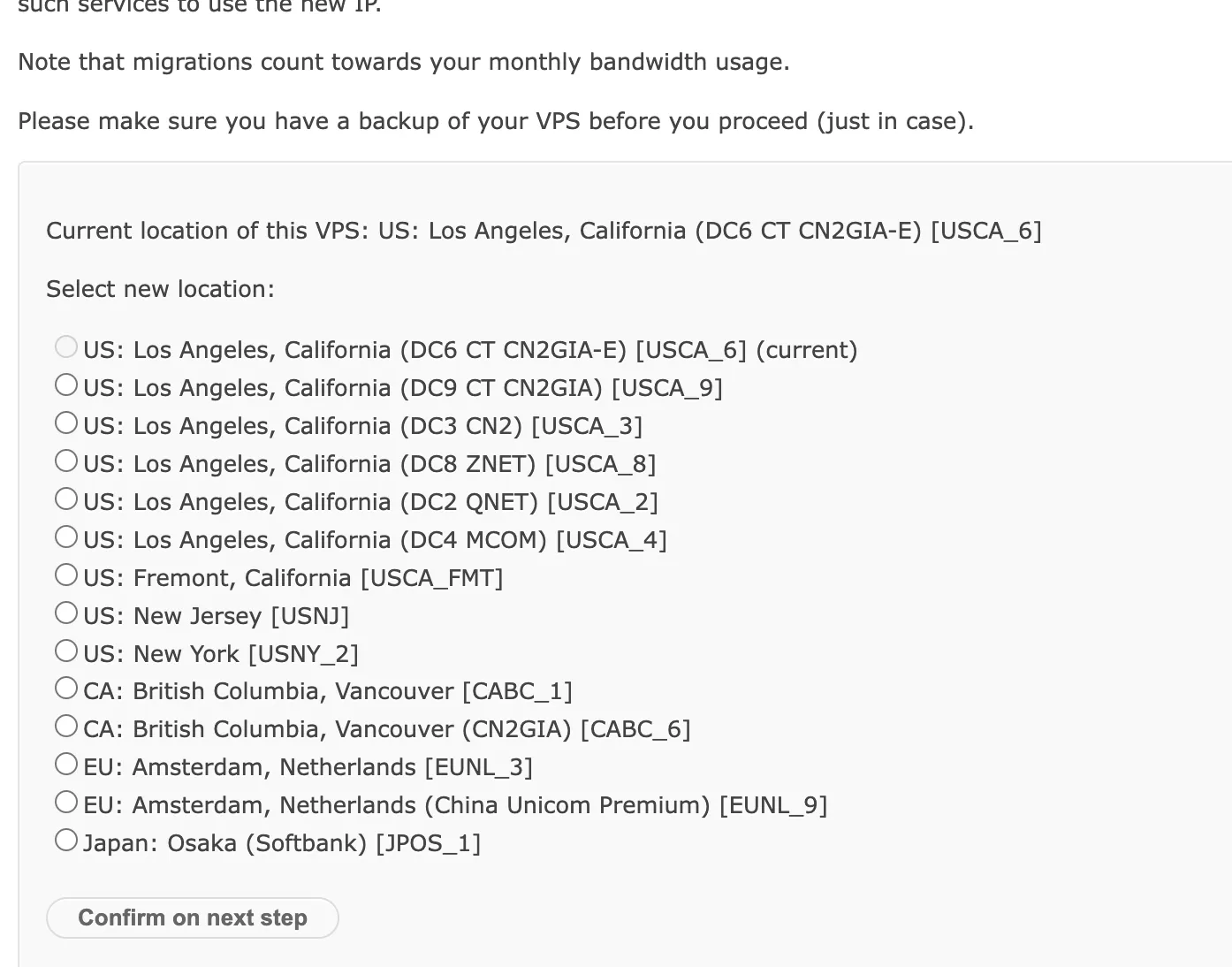Click the backup reminder sentence about your VPS
The width and height of the screenshot is (1232, 967).
click(495, 121)
